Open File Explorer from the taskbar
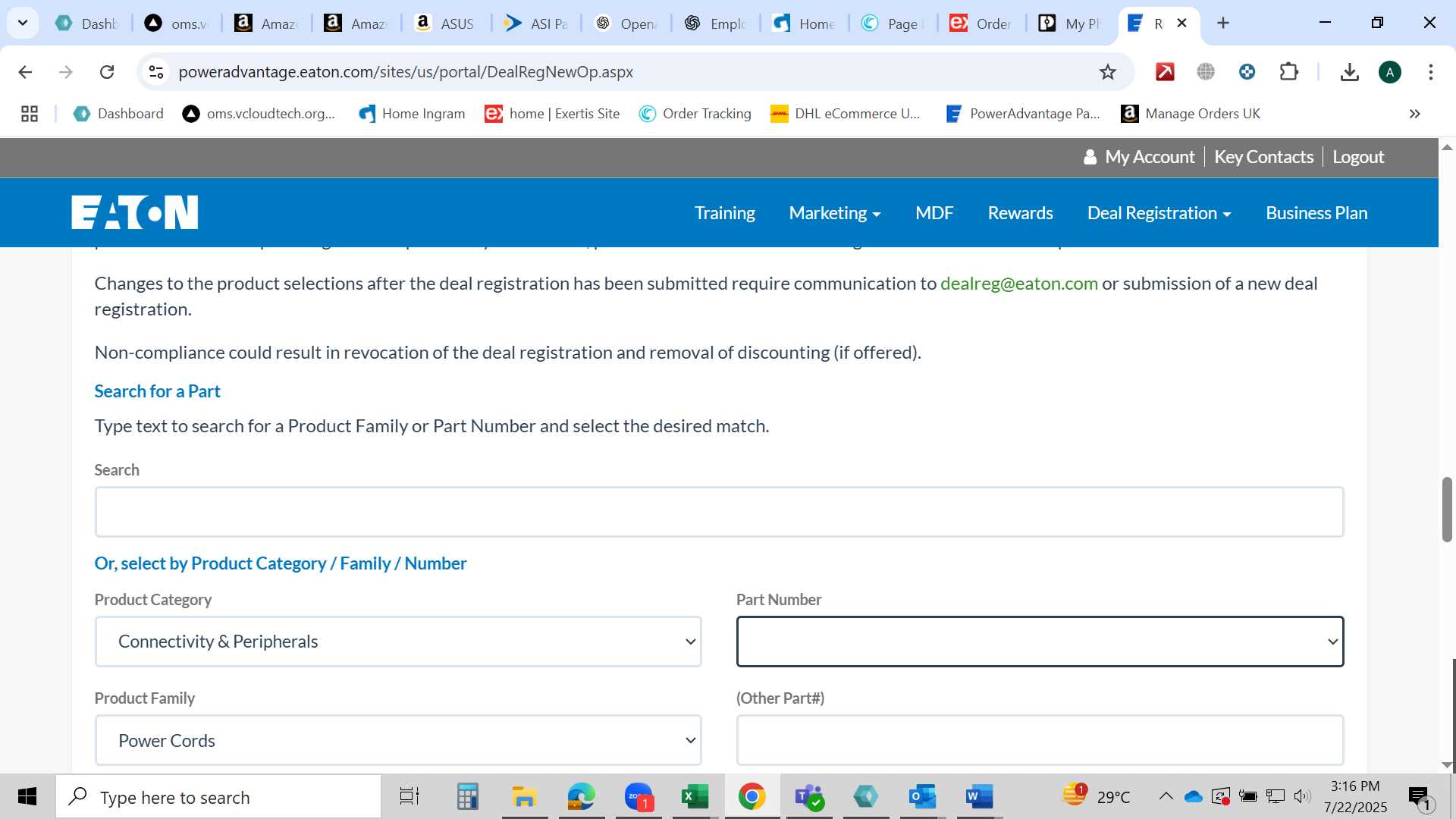This screenshot has width=1456, height=819. (x=524, y=796)
